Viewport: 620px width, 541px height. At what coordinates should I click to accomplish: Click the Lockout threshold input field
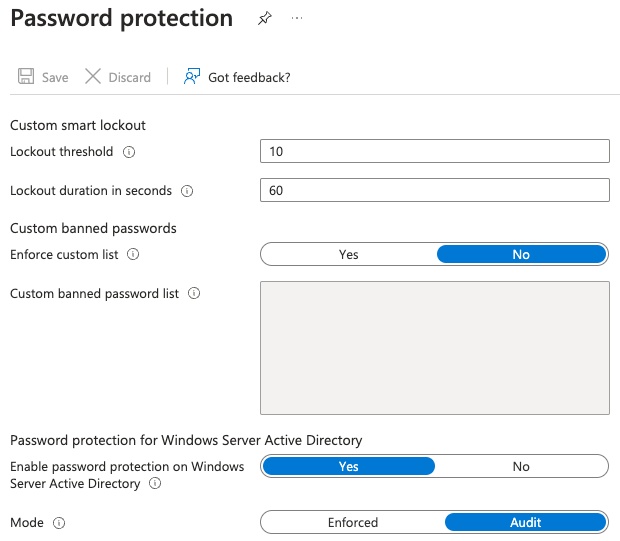point(434,151)
